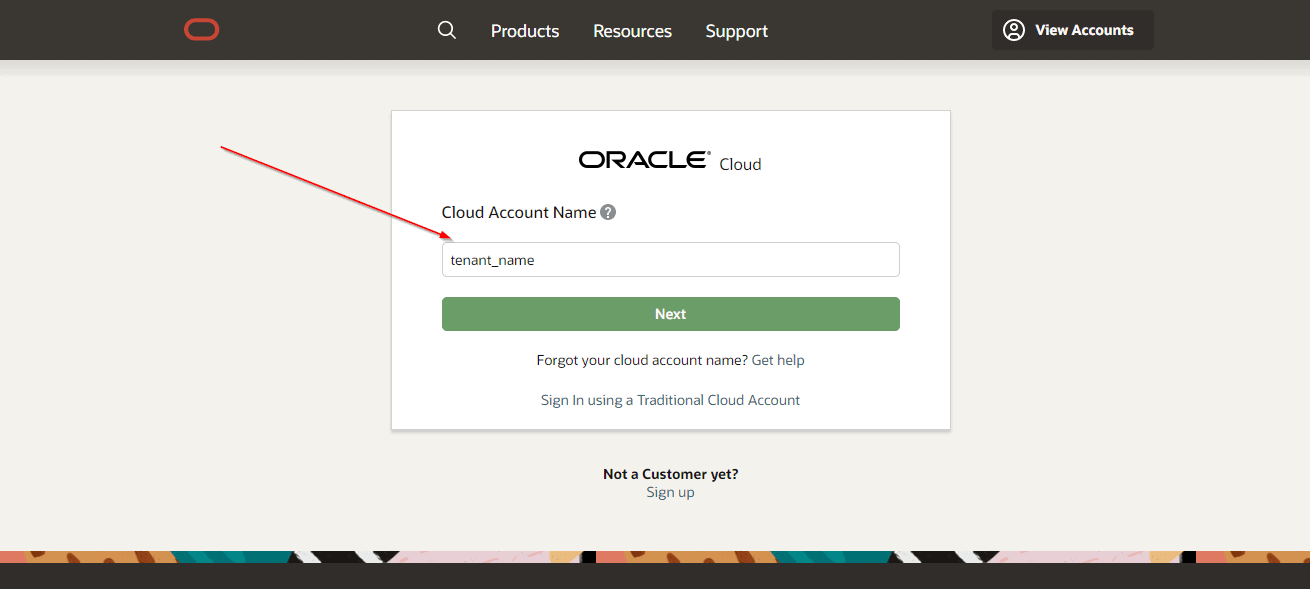Click the Cloud Account Name label

click(519, 212)
